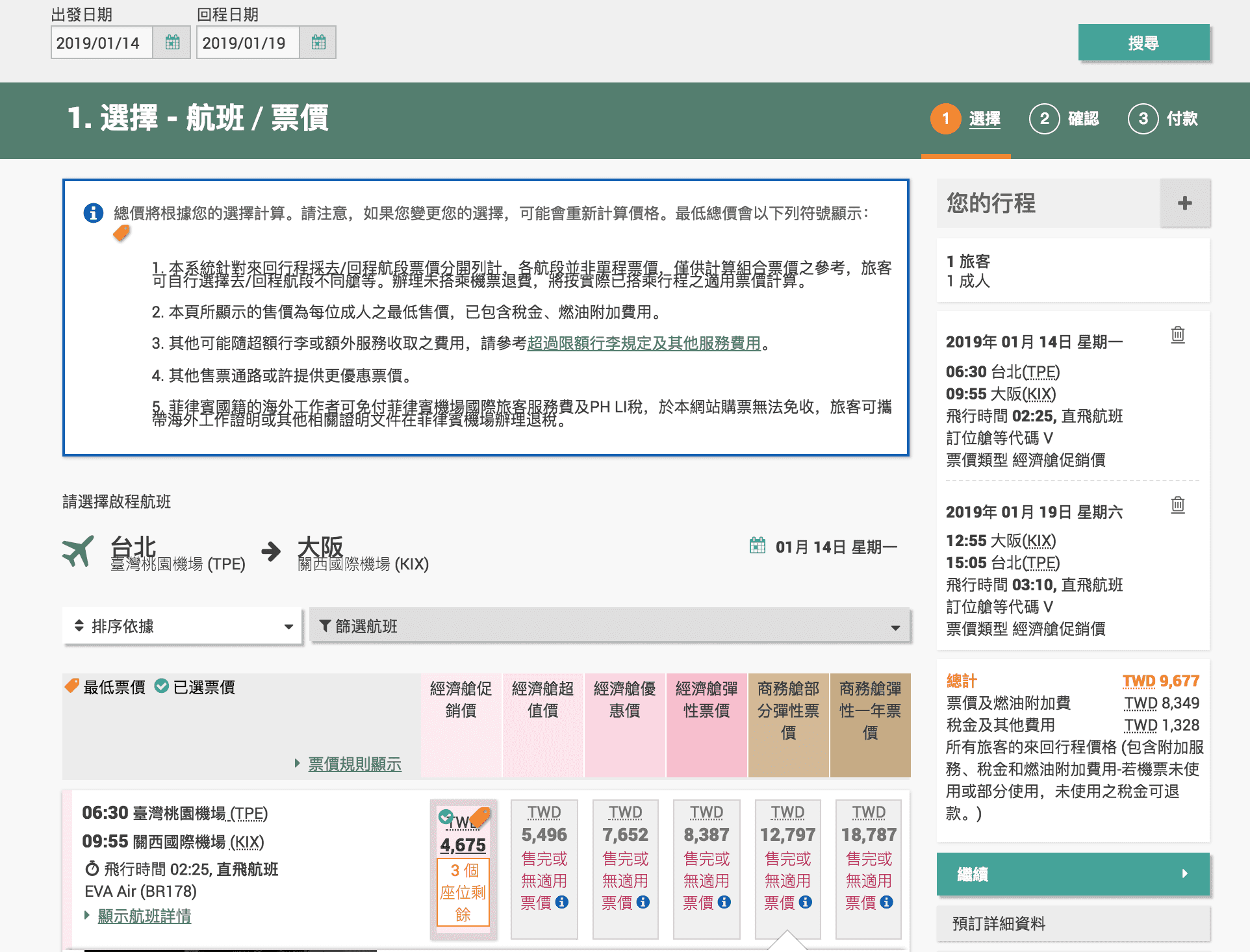
Task: Select step 2 確認 tab
Action: coord(1065,119)
